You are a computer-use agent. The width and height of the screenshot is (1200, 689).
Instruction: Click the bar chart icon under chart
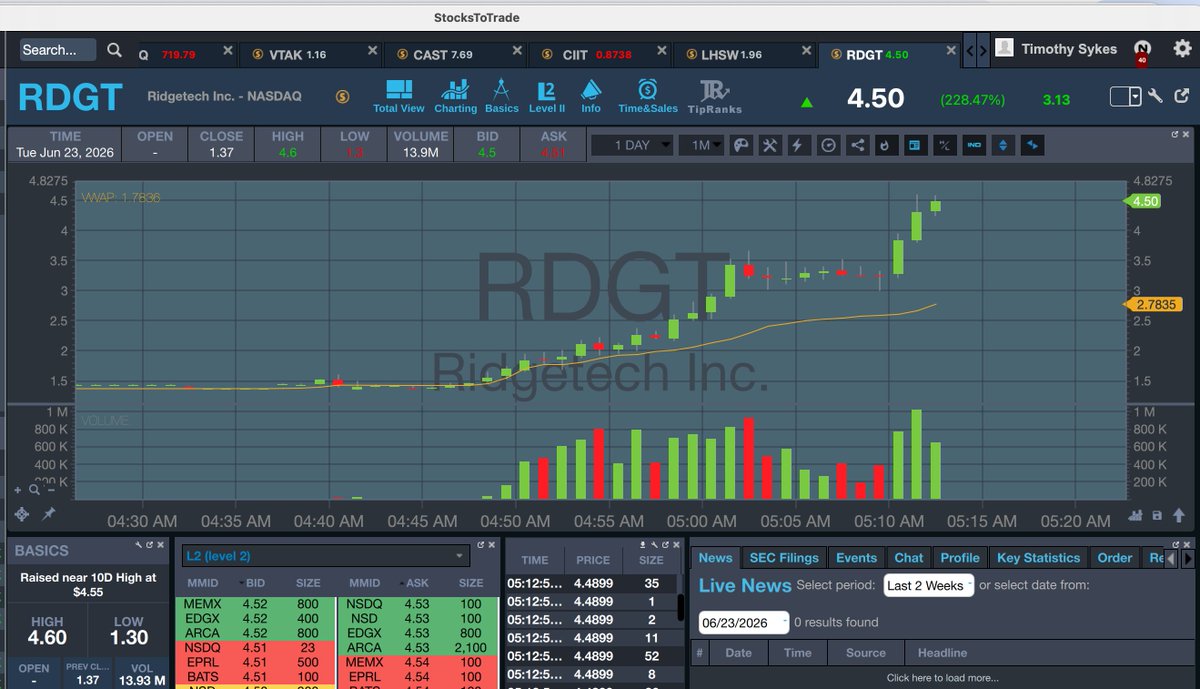tap(1135, 515)
